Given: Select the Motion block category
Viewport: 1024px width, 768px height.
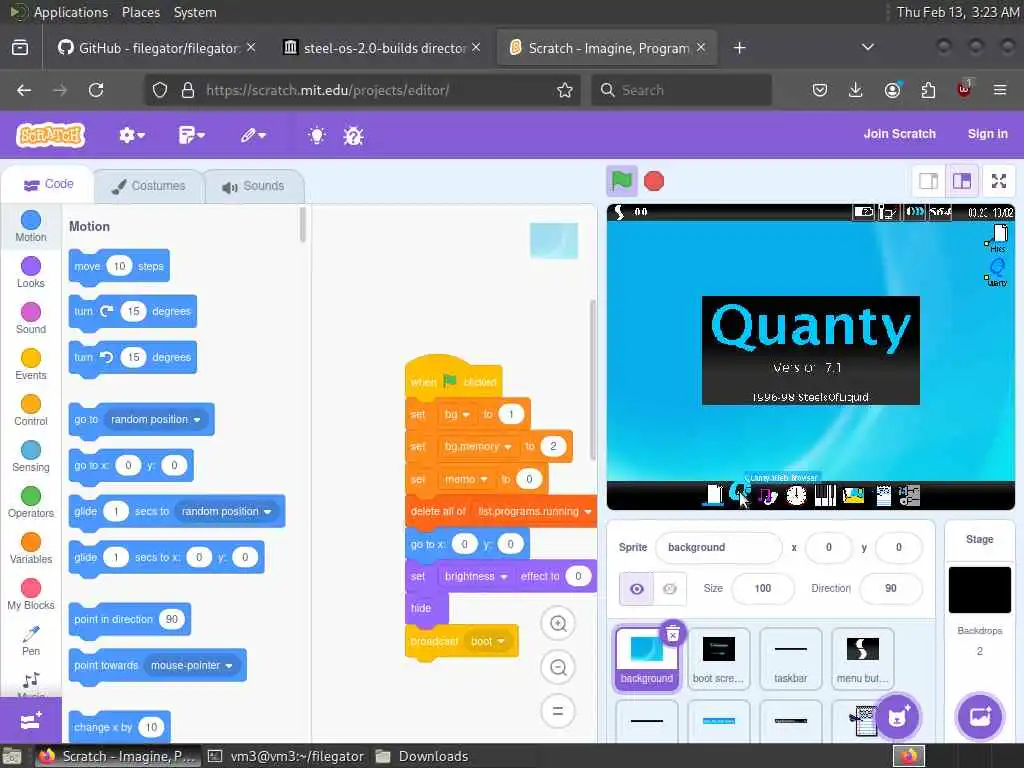Looking at the screenshot, I should tap(31, 226).
